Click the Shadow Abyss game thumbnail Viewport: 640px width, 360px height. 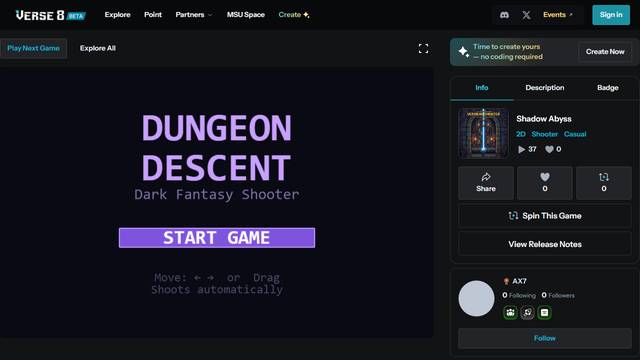click(484, 133)
